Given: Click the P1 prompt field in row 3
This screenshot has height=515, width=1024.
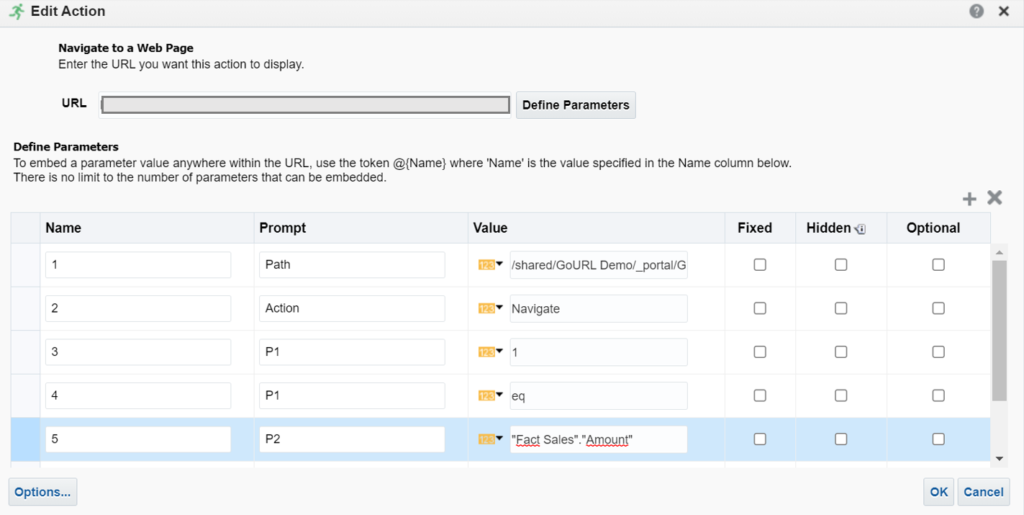Looking at the screenshot, I should [352, 352].
